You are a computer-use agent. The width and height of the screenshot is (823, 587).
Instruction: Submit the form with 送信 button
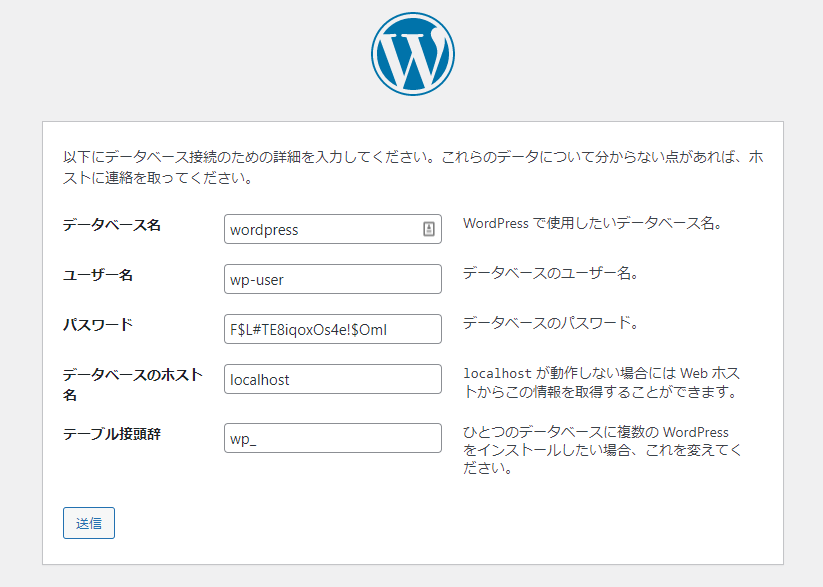click(x=89, y=523)
